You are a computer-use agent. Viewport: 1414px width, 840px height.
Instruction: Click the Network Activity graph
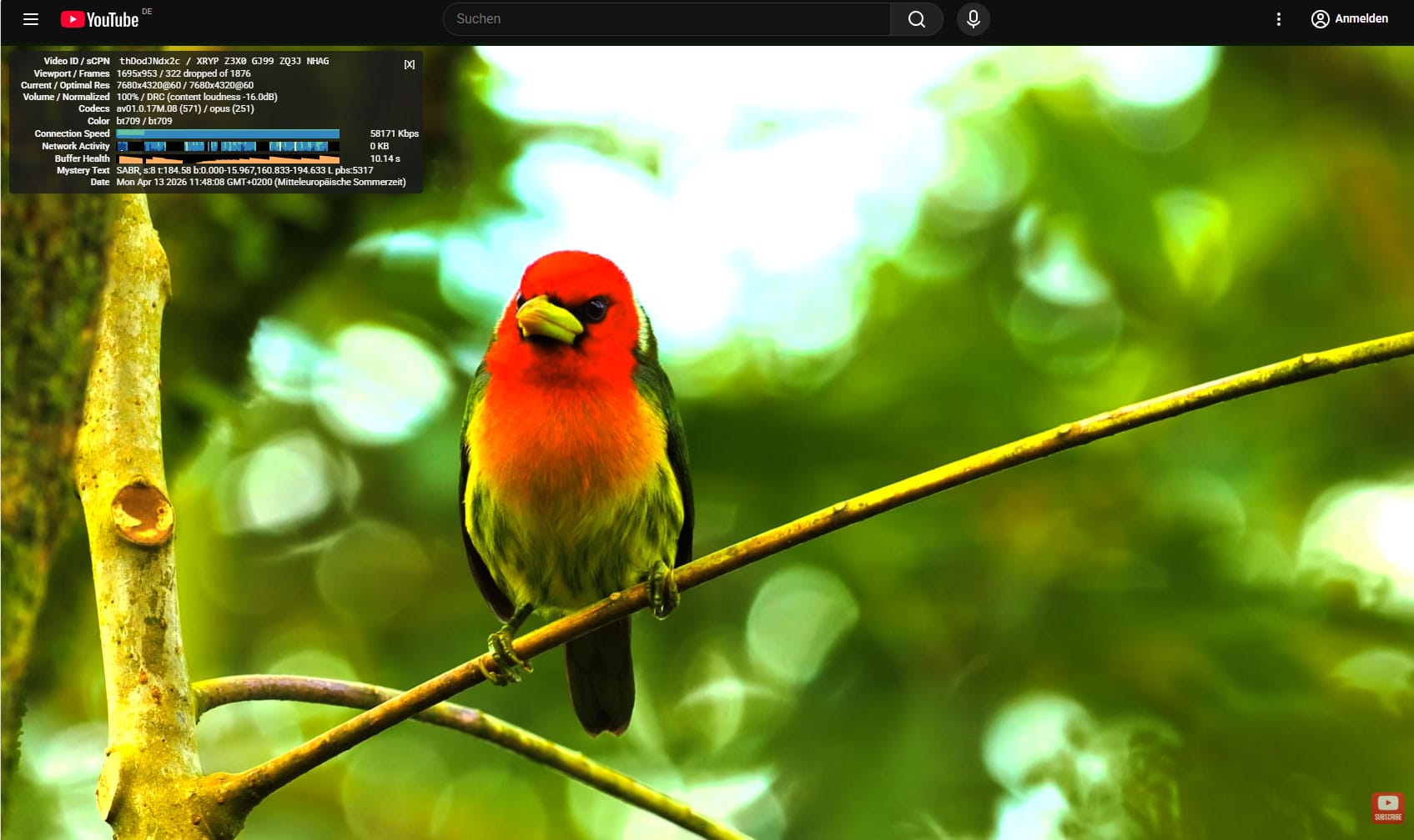tap(228, 146)
